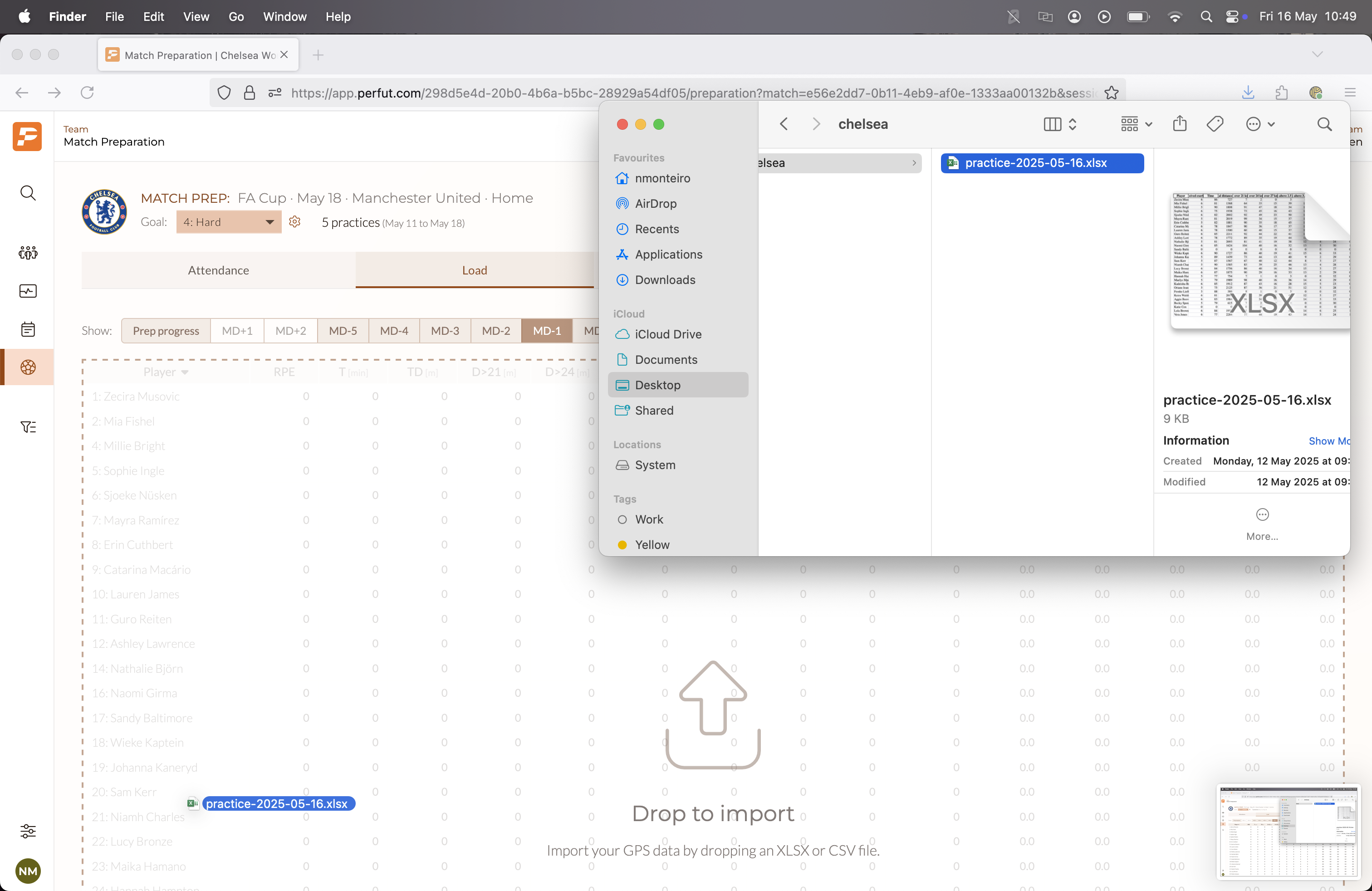Image resolution: width=1372 pixels, height=891 pixels.
Task: Click the NM user avatar
Action: coord(28,871)
